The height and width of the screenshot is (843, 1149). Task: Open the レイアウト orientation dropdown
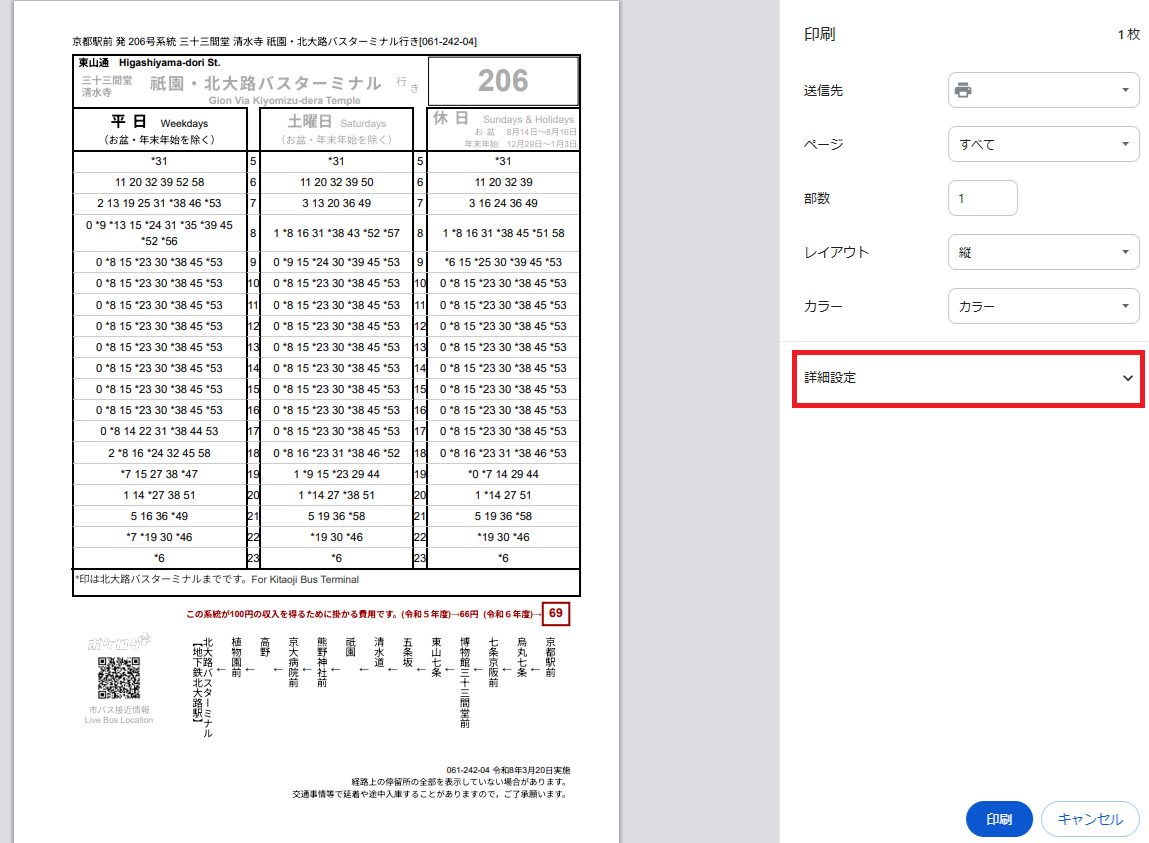[1043, 251]
